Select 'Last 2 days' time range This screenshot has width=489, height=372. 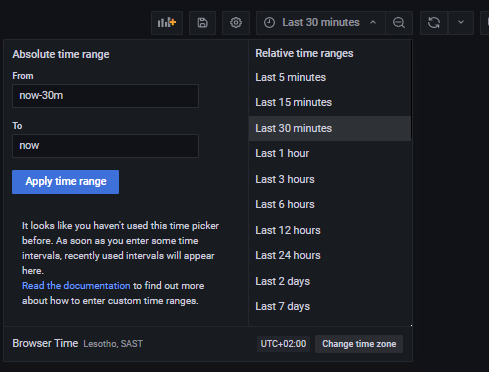[330, 281]
